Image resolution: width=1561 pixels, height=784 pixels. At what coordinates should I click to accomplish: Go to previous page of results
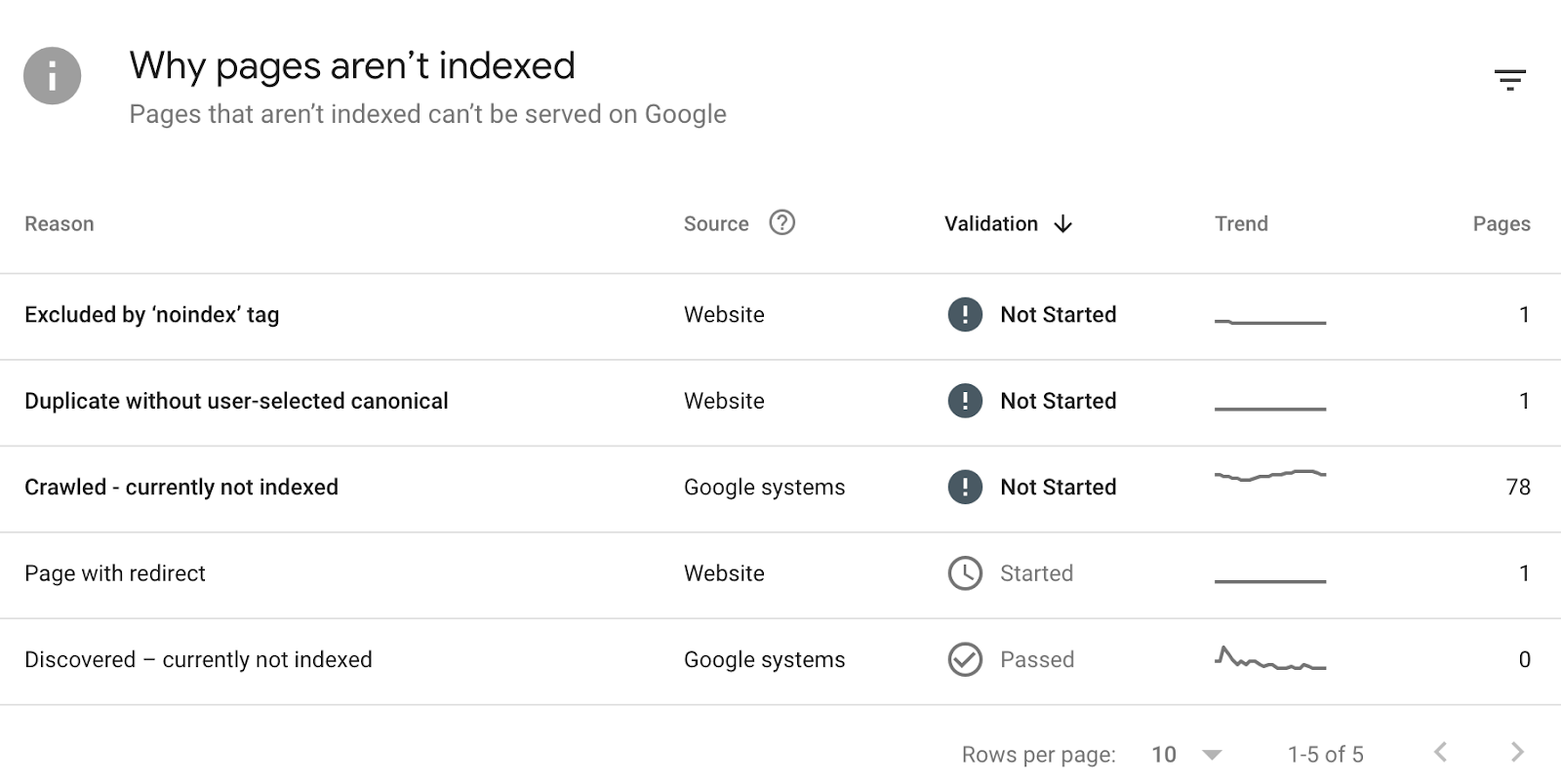[1440, 752]
